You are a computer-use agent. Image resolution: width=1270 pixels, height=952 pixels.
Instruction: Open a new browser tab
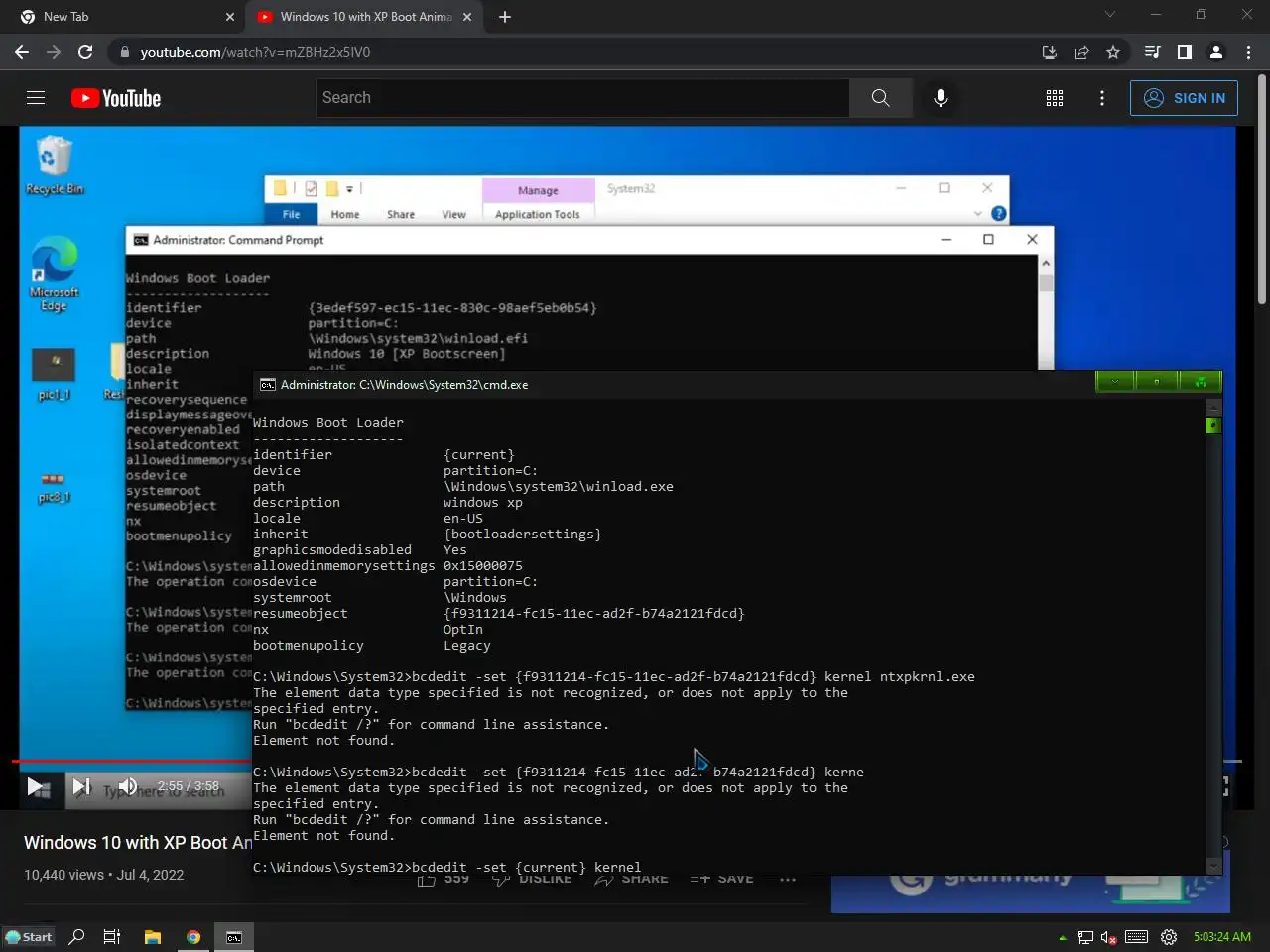tap(505, 17)
